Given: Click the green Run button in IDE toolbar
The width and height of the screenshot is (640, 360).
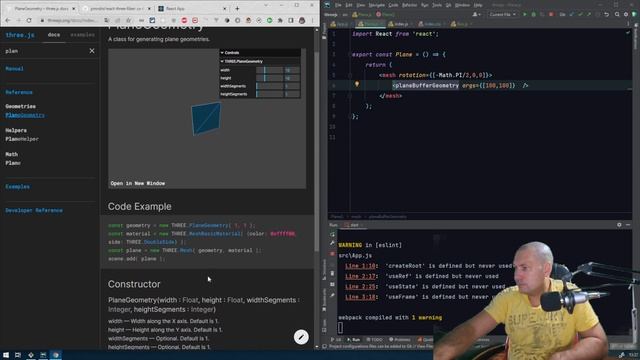Looking at the screenshot, I should tap(525, 14).
